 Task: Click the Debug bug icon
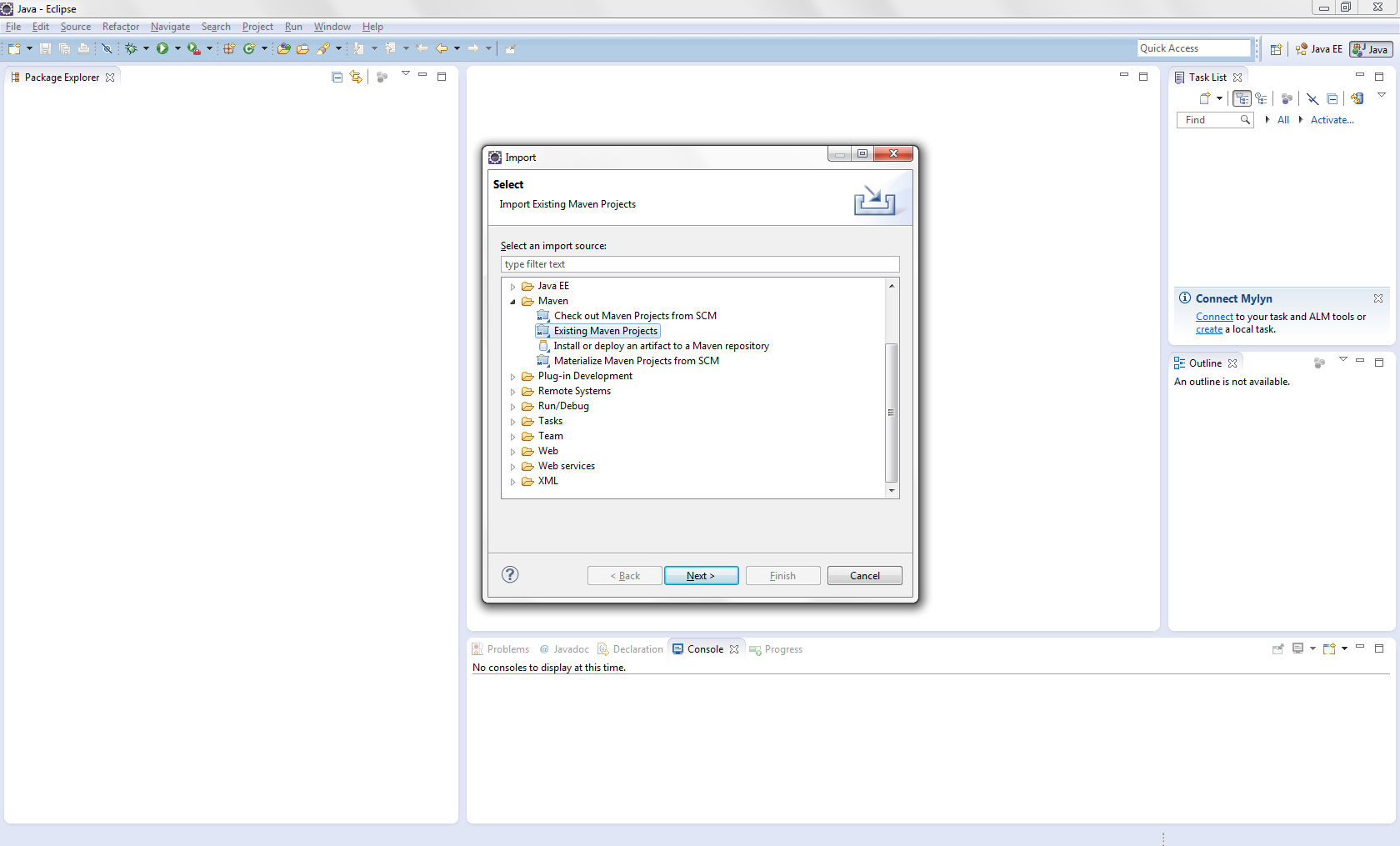[131, 48]
